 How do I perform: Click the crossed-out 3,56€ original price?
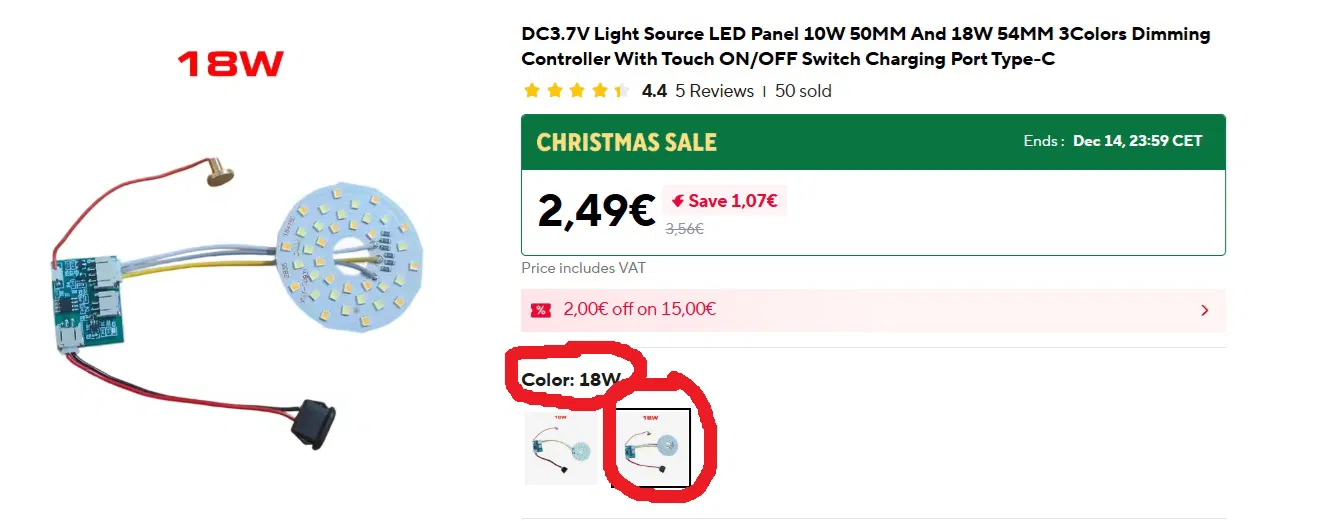click(685, 229)
